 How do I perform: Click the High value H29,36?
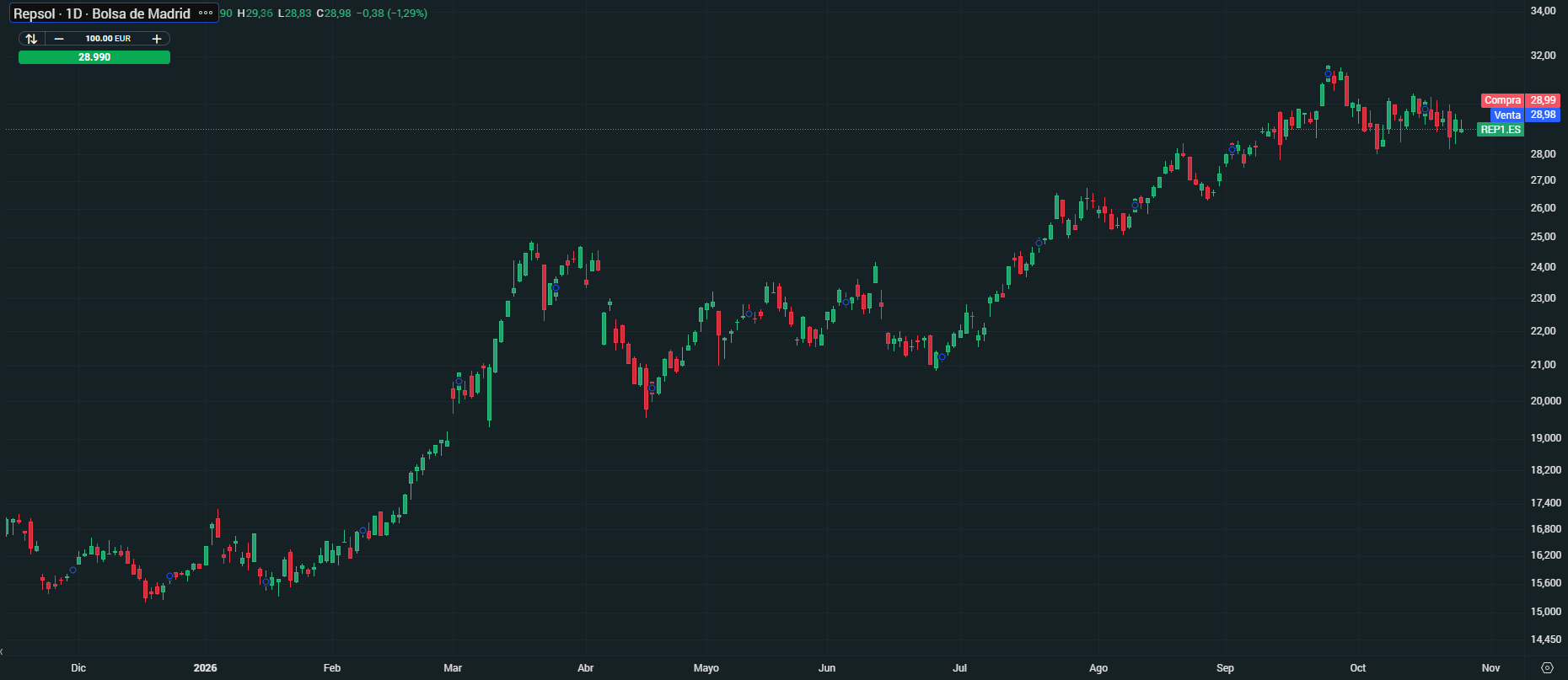point(255,13)
